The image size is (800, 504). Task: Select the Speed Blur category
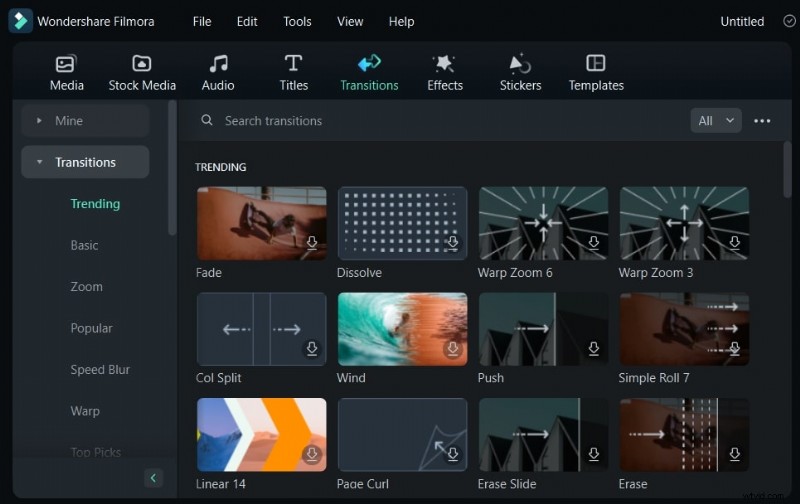[100, 369]
